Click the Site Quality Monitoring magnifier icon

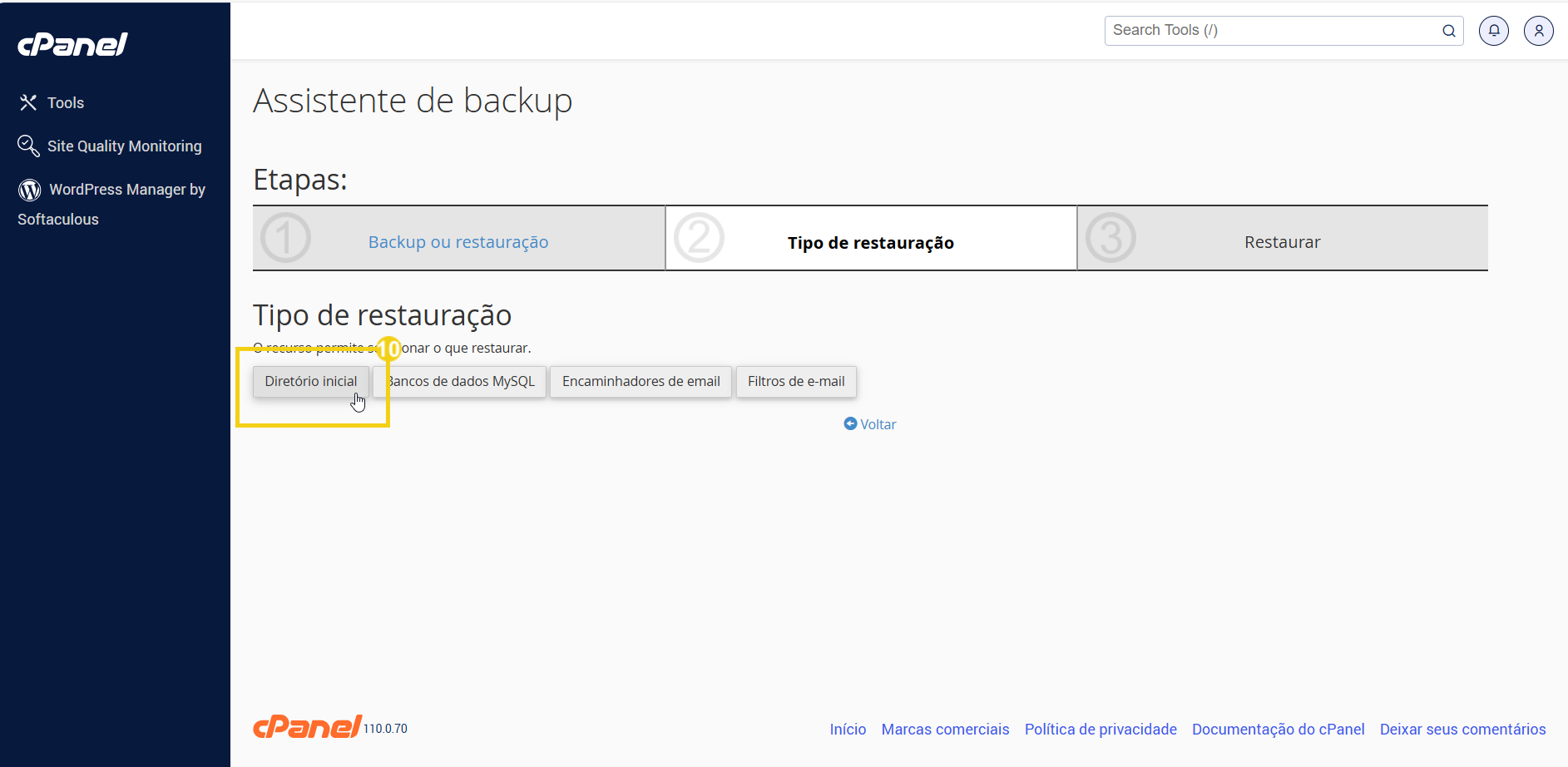click(x=28, y=146)
